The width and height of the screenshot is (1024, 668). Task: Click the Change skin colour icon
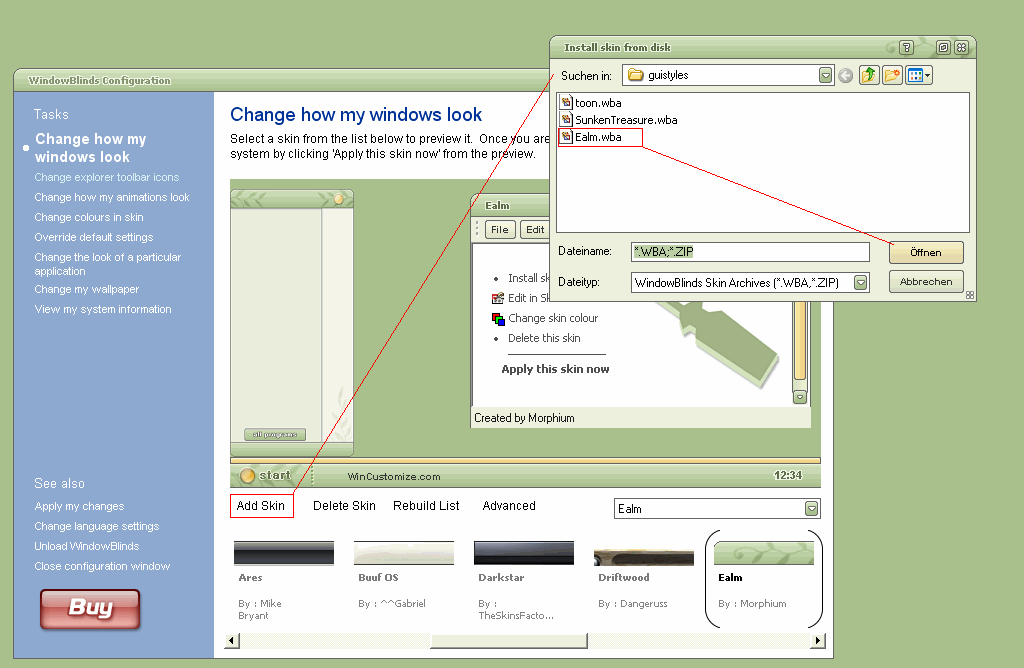(498, 318)
